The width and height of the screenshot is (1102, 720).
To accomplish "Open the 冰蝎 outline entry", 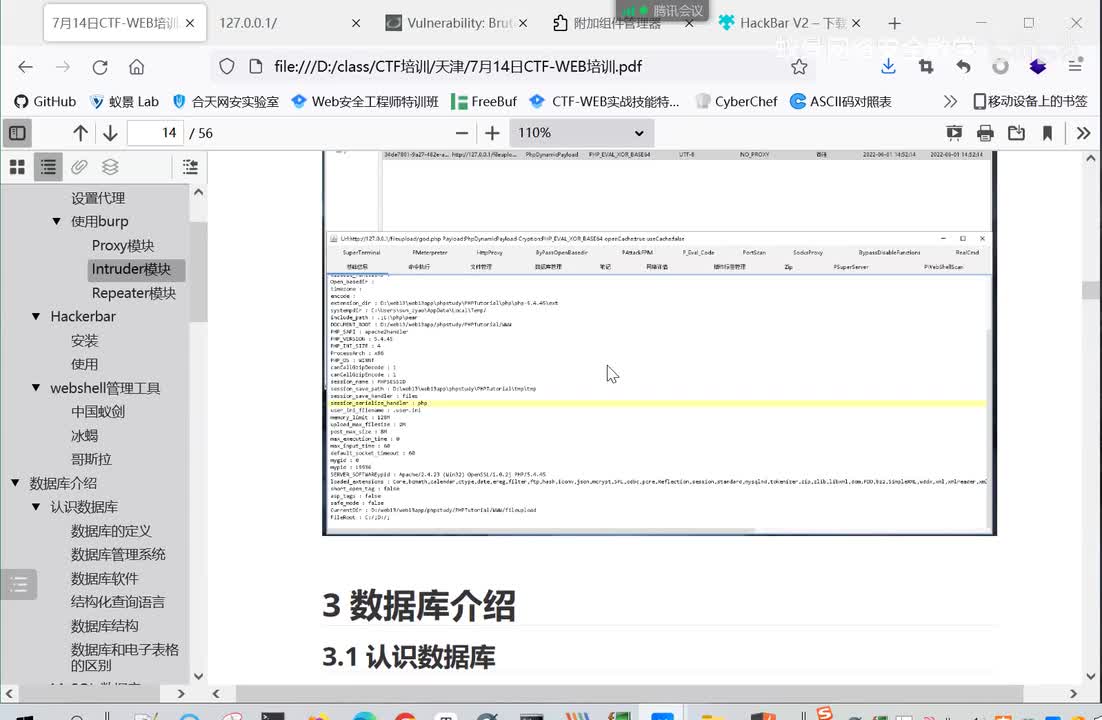I will [x=84, y=436].
